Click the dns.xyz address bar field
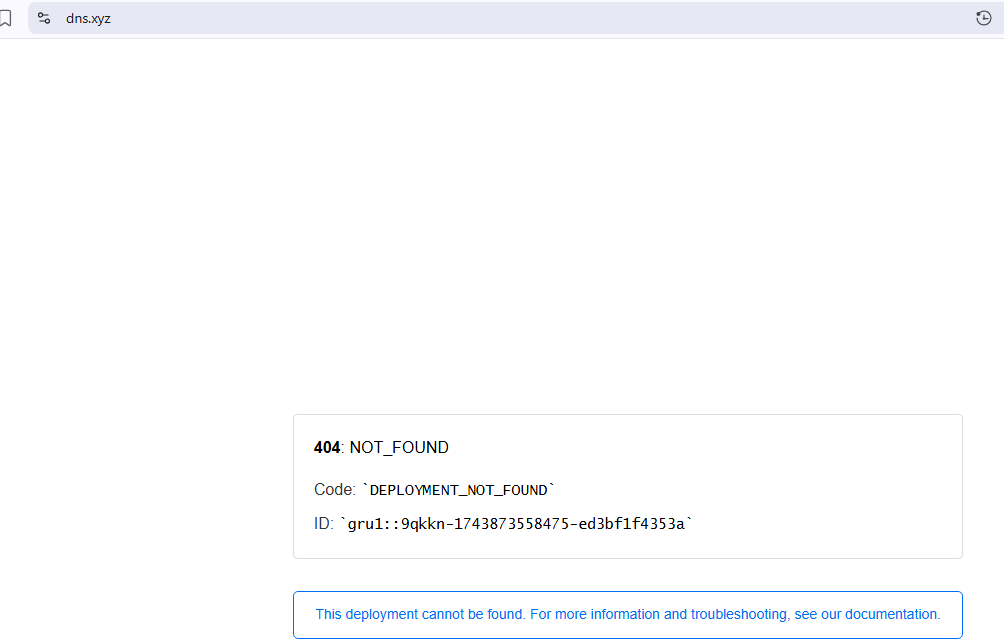 tap(515, 19)
